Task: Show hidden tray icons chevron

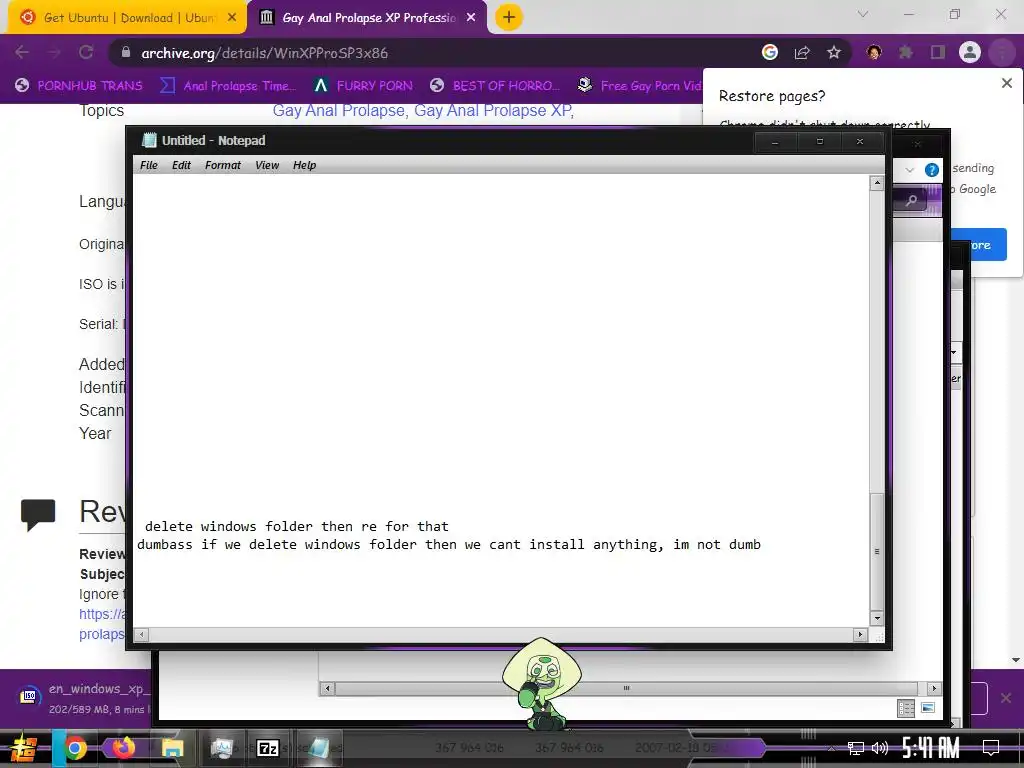Action: coord(831,748)
